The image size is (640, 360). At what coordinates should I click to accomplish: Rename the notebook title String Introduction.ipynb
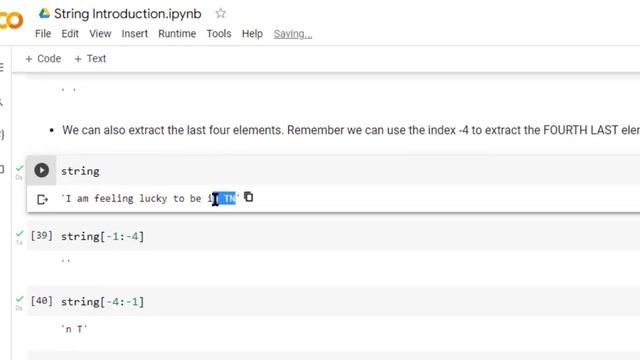click(128, 13)
